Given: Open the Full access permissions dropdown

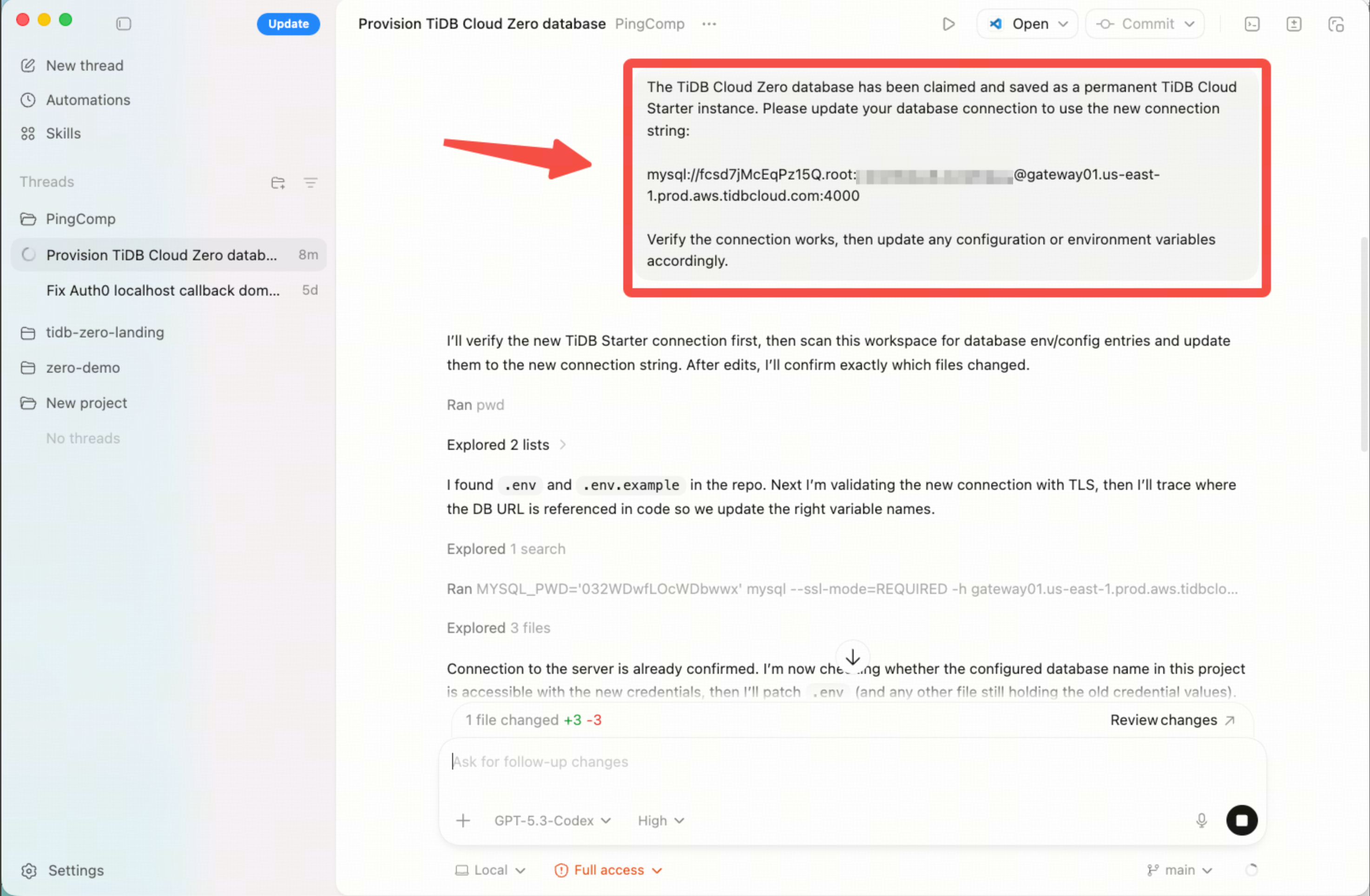Looking at the screenshot, I should [x=608, y=870].
